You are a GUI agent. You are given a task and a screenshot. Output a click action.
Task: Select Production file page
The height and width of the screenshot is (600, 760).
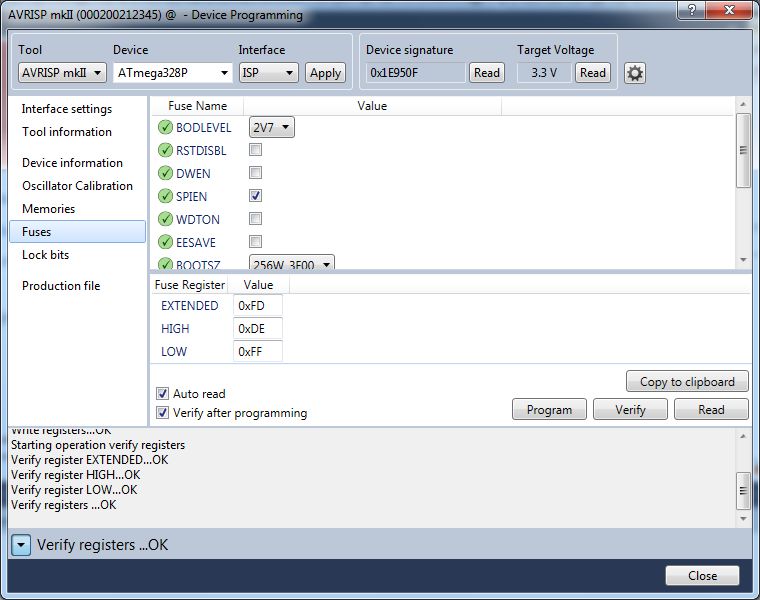click(61, 286)
